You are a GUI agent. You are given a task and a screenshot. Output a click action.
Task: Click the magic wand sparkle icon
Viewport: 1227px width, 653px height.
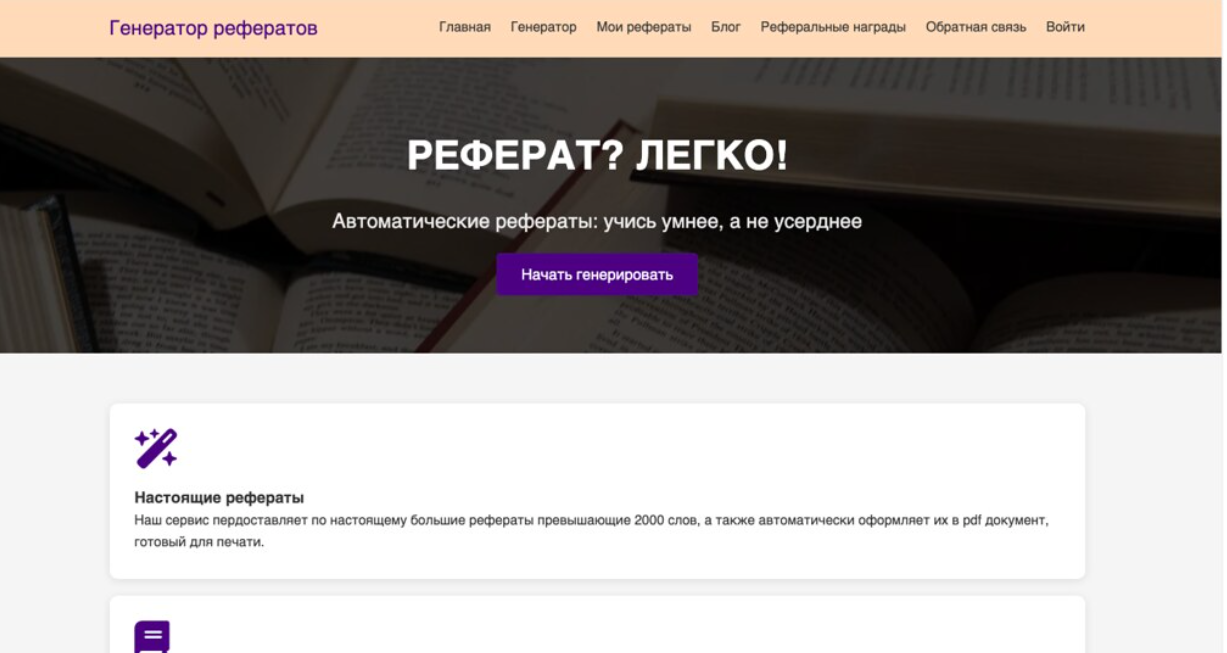[156, 448]
